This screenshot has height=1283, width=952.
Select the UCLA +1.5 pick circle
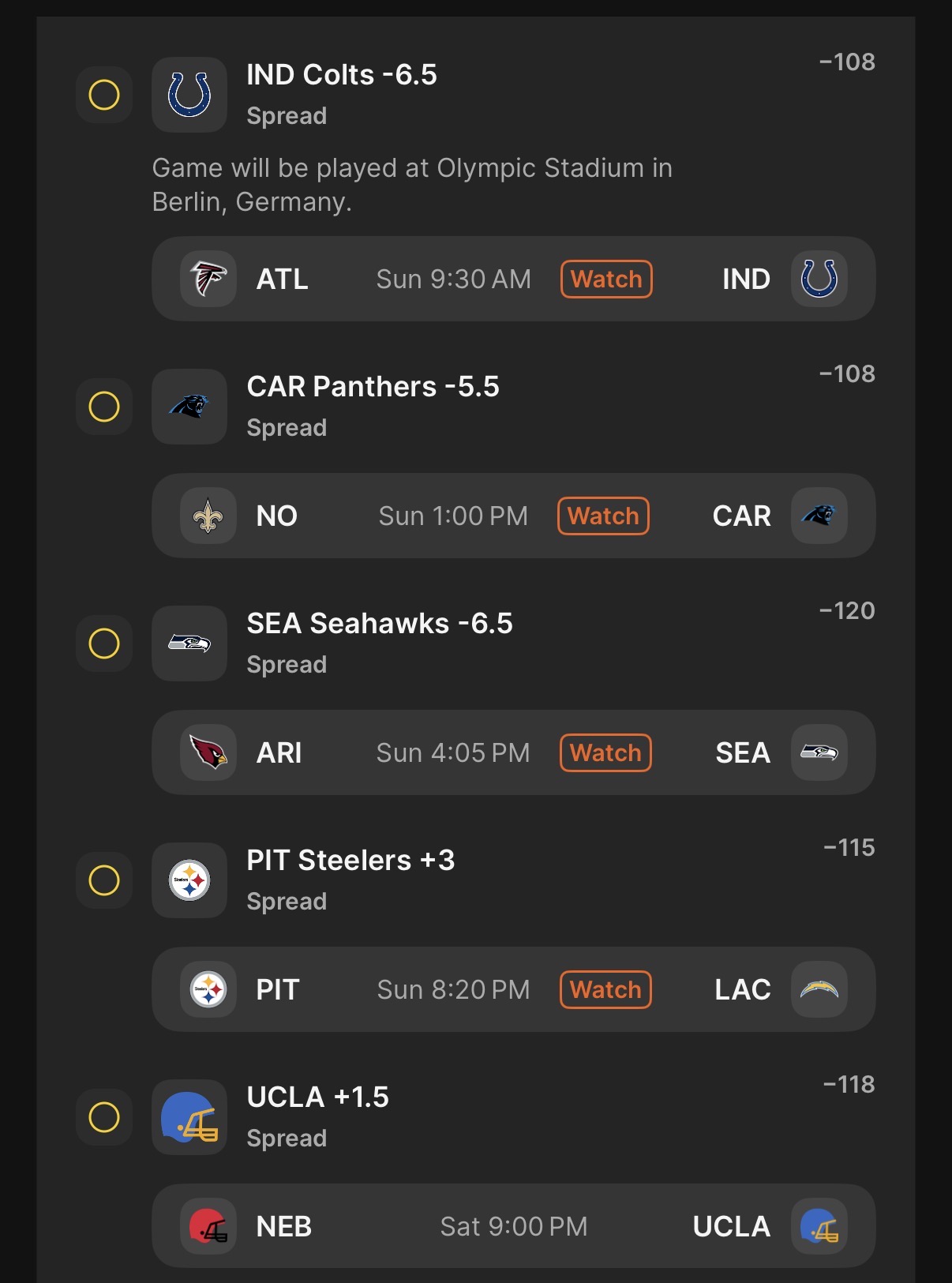pyautogui.click(x=104, y=1117)
